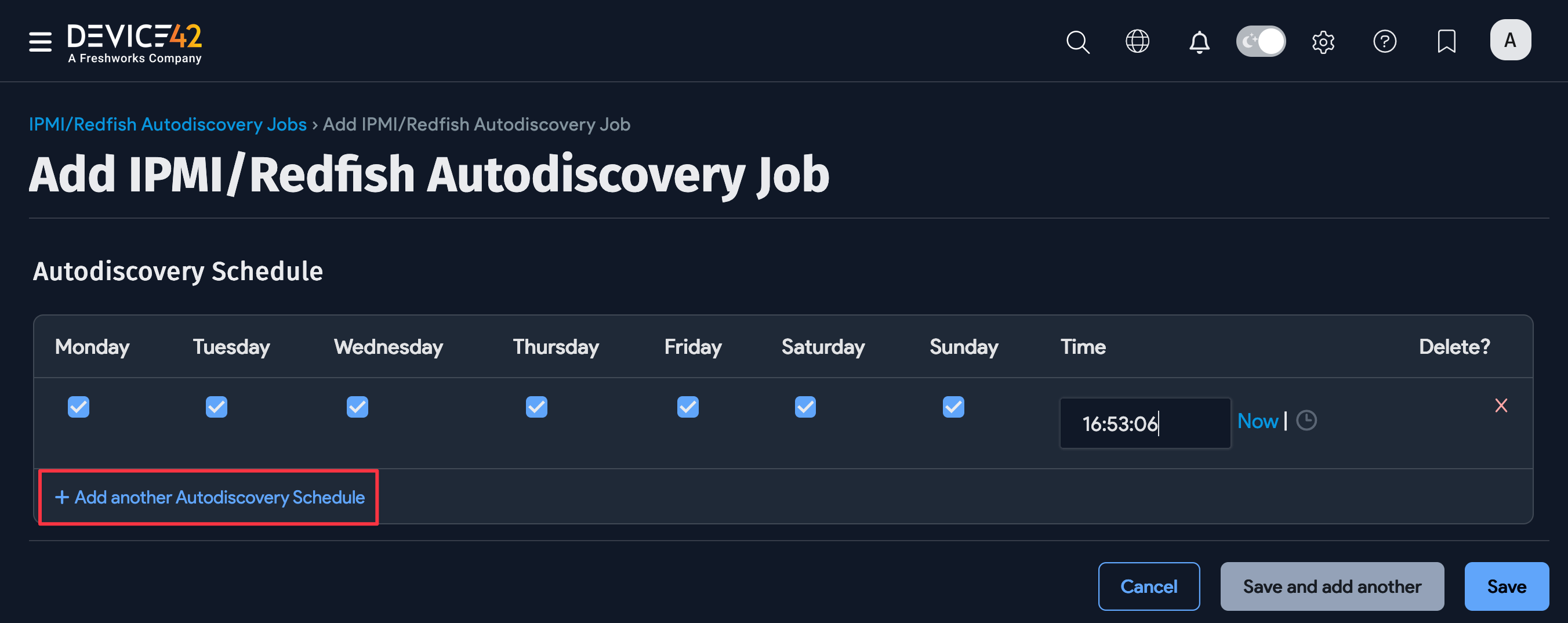This screenshot has width=1568, height=623.
Task: Delete the schedule row with the red X
Action: (x=1502, y=405)
